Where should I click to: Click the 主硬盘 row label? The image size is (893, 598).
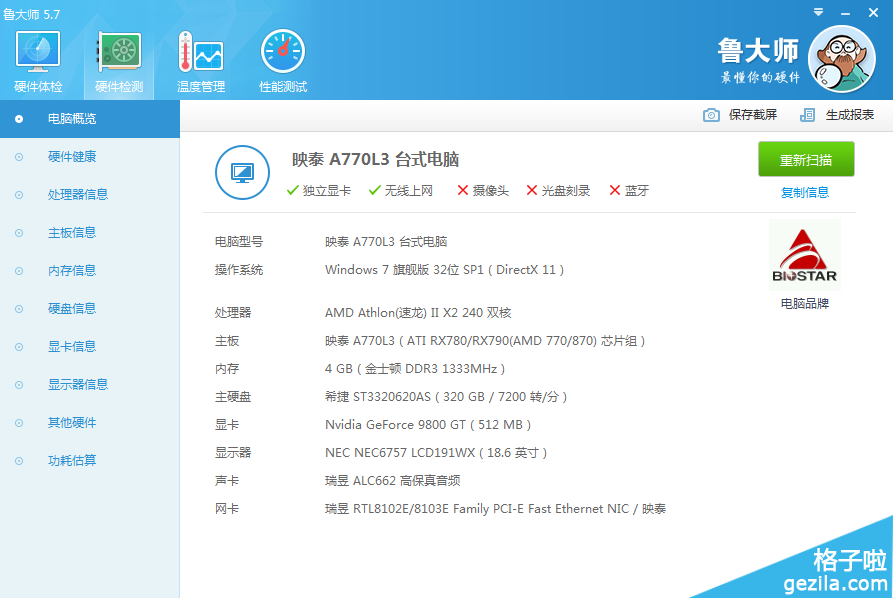coord(233,397)
